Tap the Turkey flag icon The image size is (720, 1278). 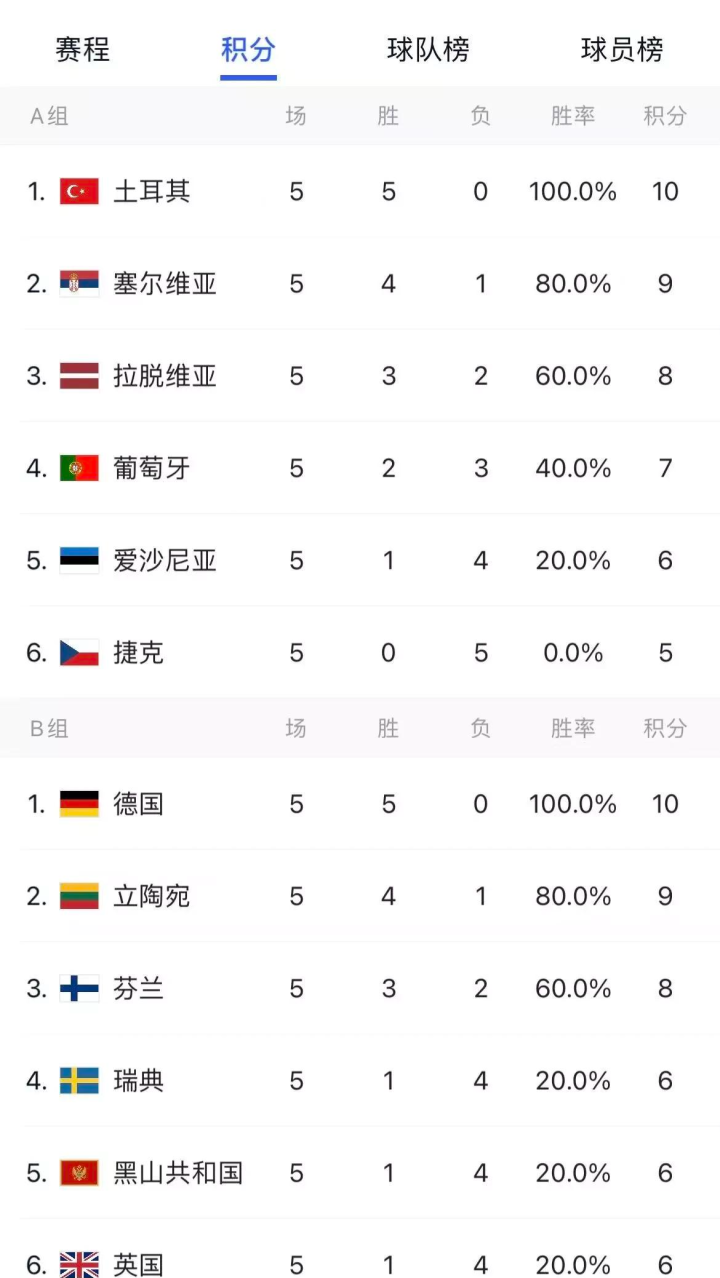point(79,191)
